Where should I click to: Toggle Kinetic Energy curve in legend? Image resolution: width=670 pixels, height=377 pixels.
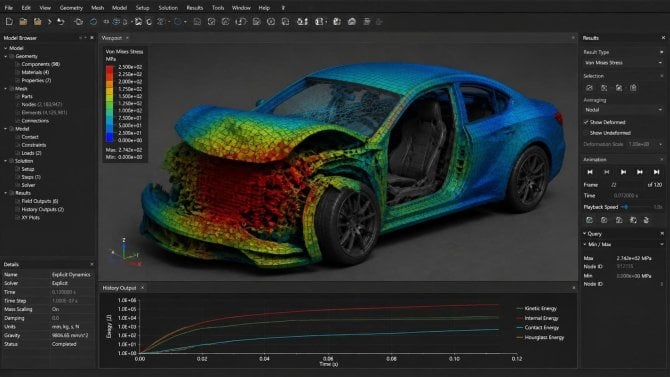536,308
